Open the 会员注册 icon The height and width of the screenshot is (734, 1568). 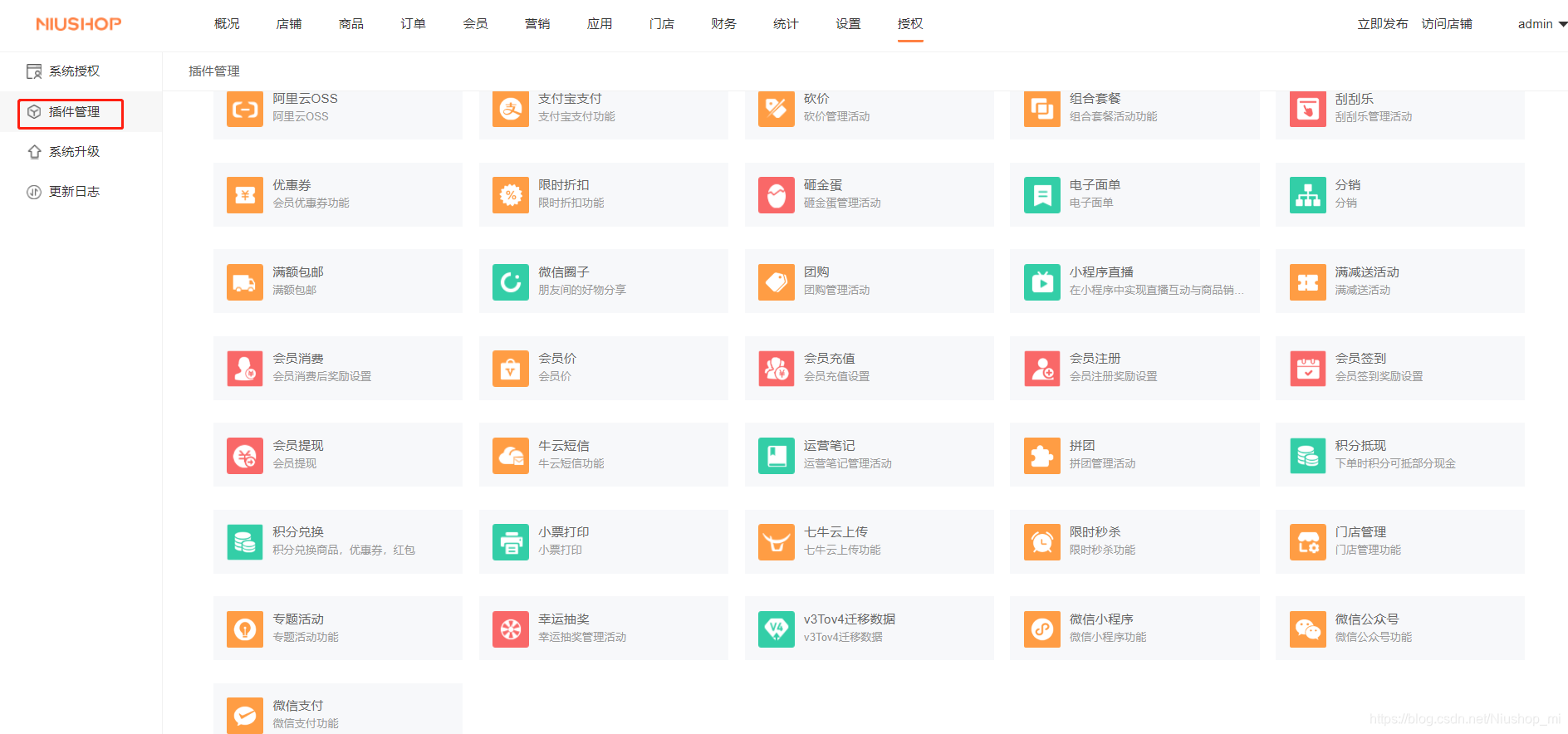click(1042, 369)
